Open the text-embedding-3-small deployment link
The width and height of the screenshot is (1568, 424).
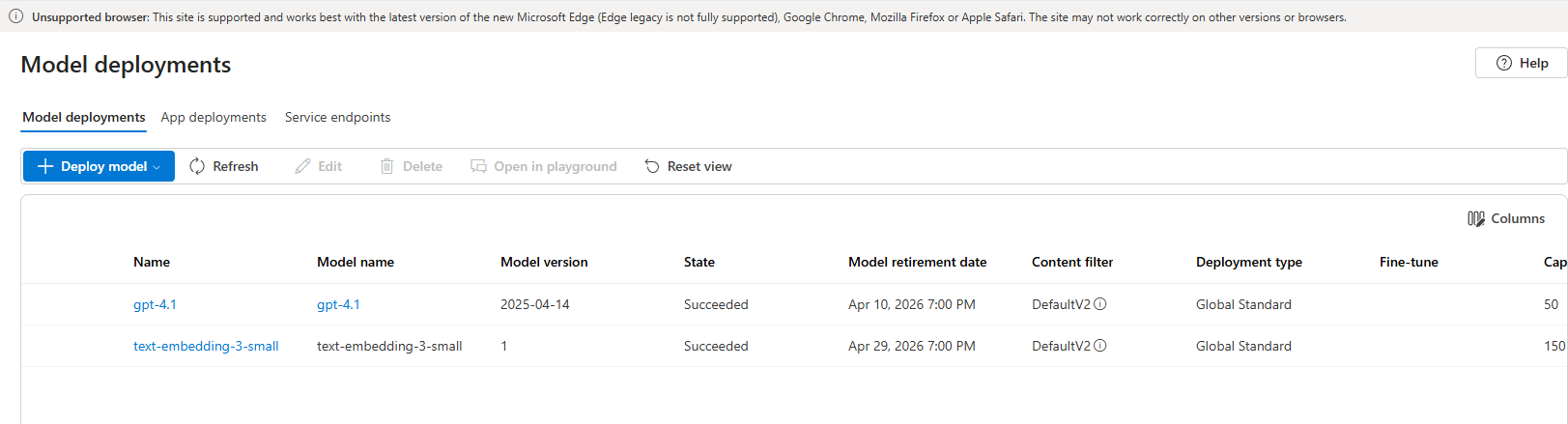(x=206, y=346)
